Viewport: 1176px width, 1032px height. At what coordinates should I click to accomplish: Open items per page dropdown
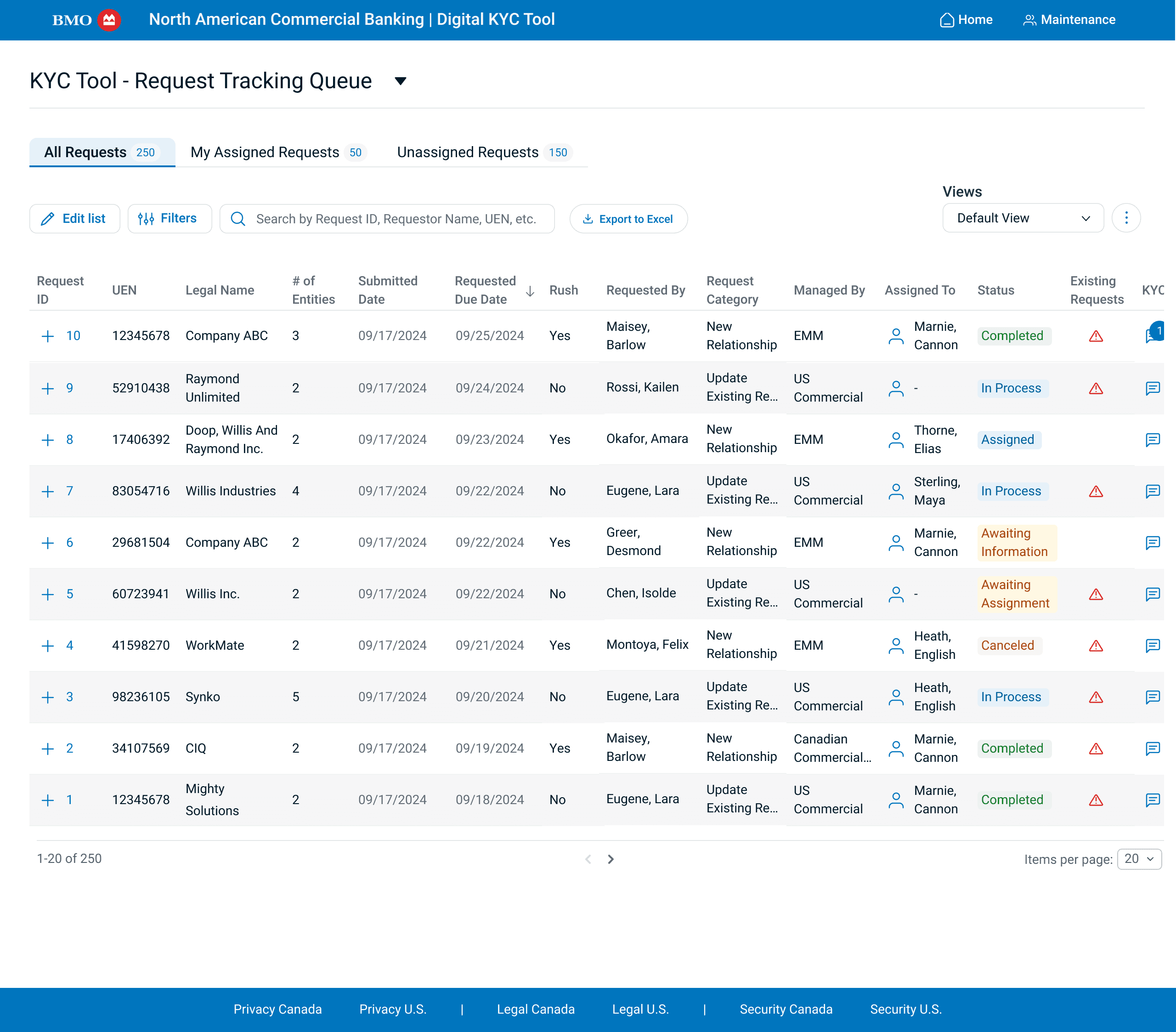(x=1139, y=859)
